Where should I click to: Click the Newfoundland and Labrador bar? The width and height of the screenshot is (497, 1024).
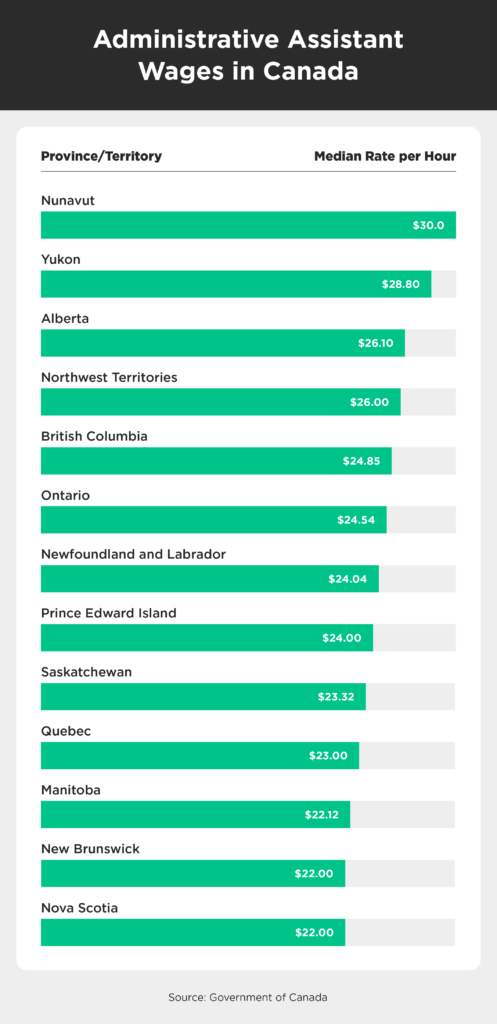[210, 579]
